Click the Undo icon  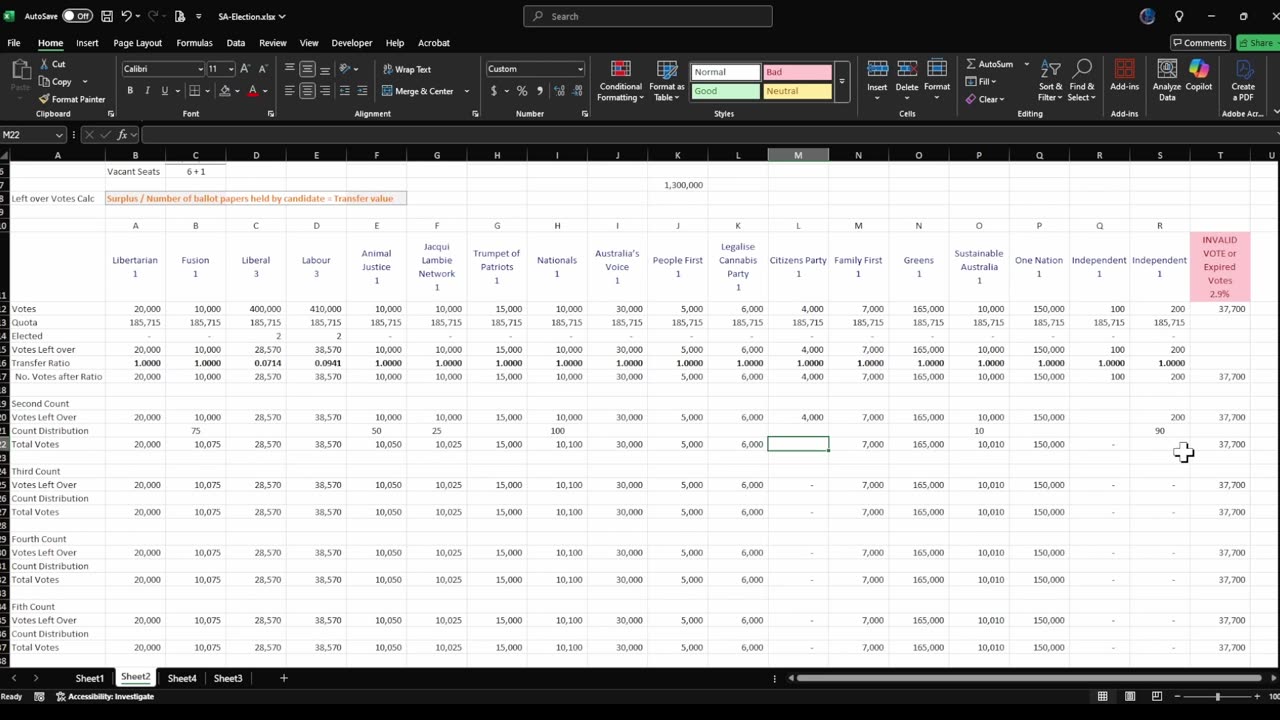127,16
